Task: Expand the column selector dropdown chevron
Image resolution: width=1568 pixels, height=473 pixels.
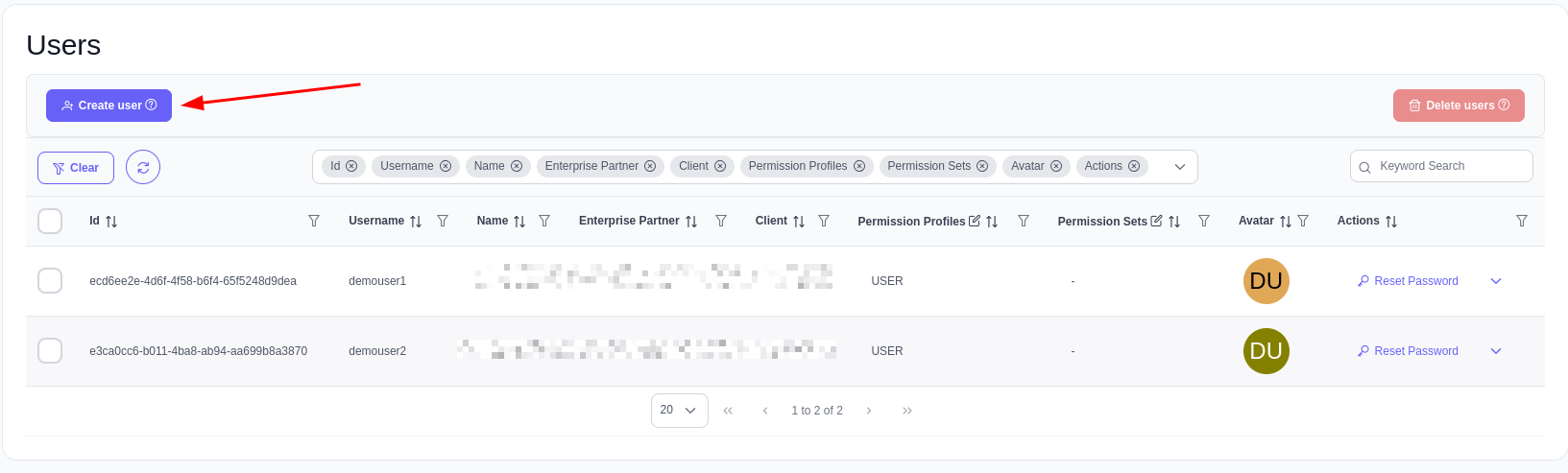Action: tap(1180, 167)
